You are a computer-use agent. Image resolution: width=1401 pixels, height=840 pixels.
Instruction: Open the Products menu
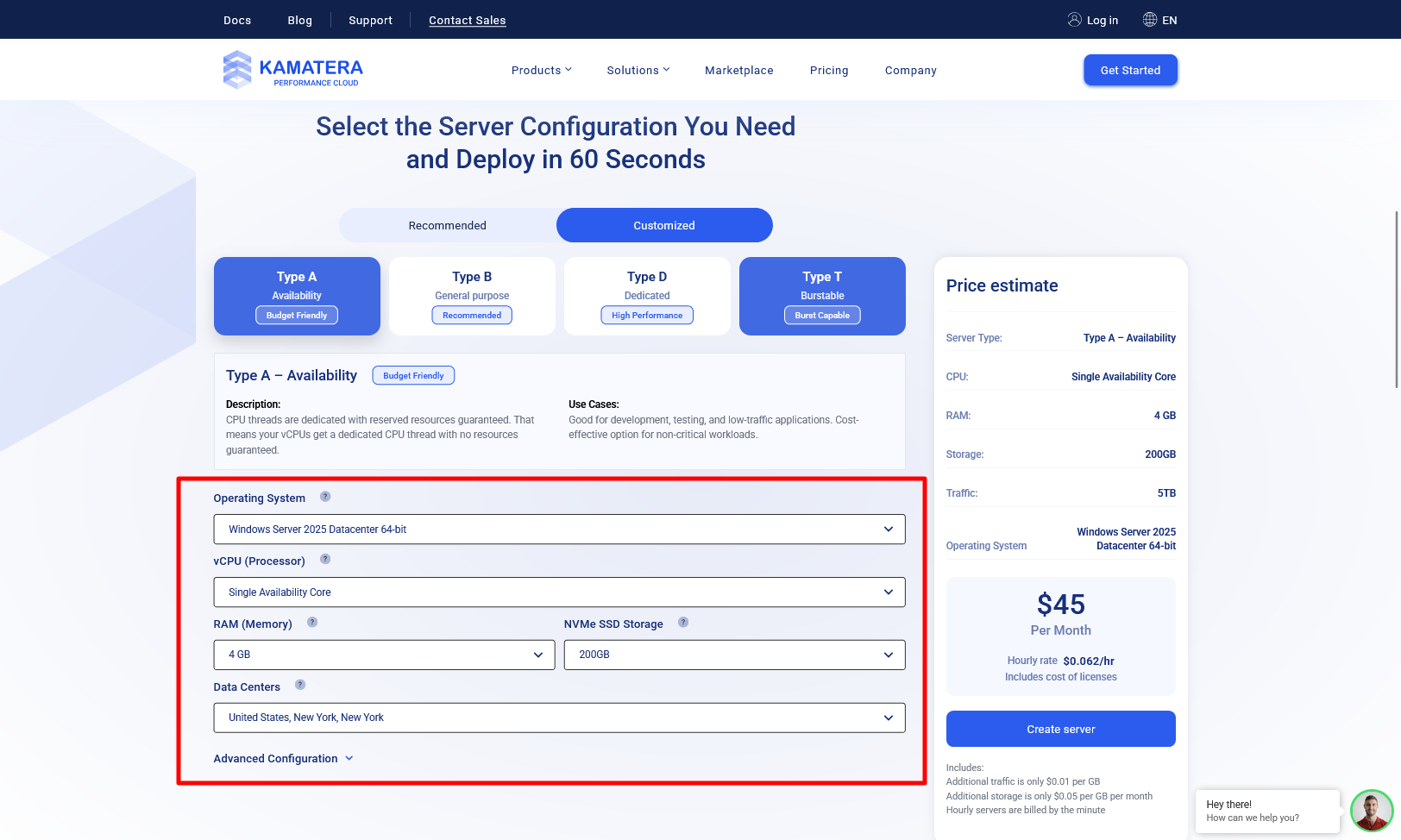point(541,71)
